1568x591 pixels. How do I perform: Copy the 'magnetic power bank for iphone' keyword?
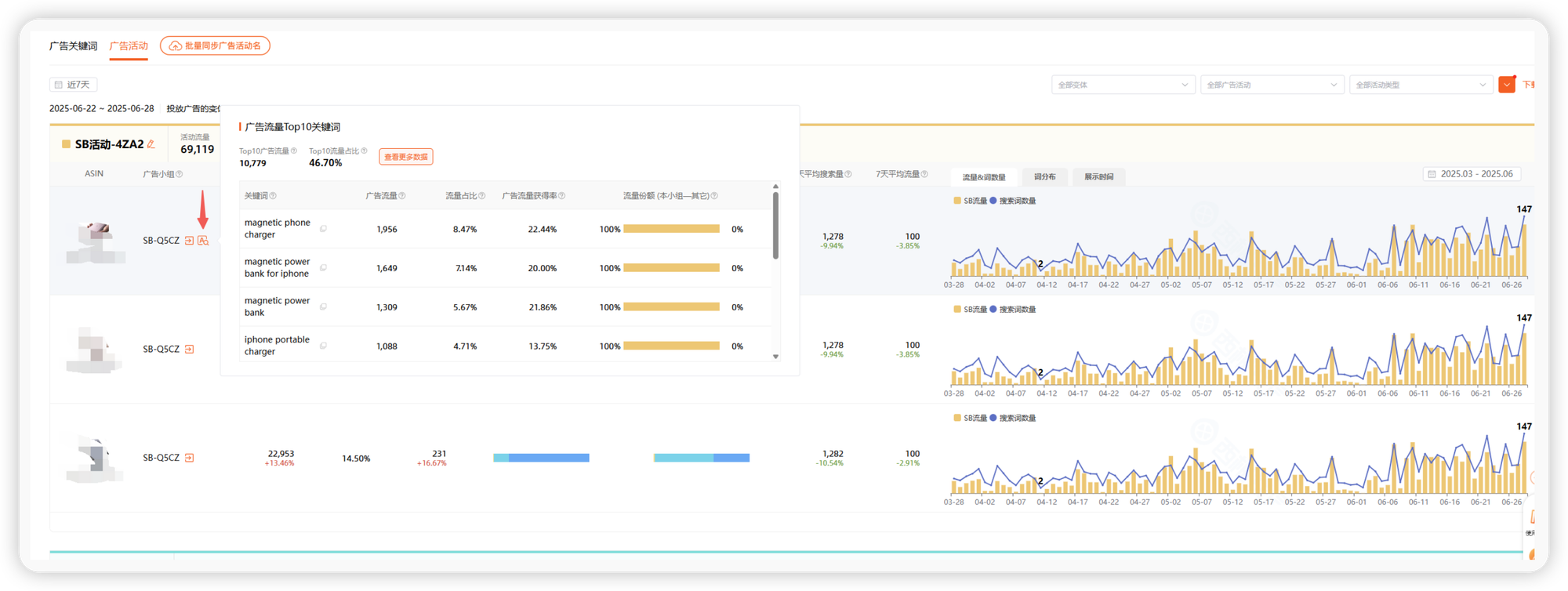pos(323,268)
